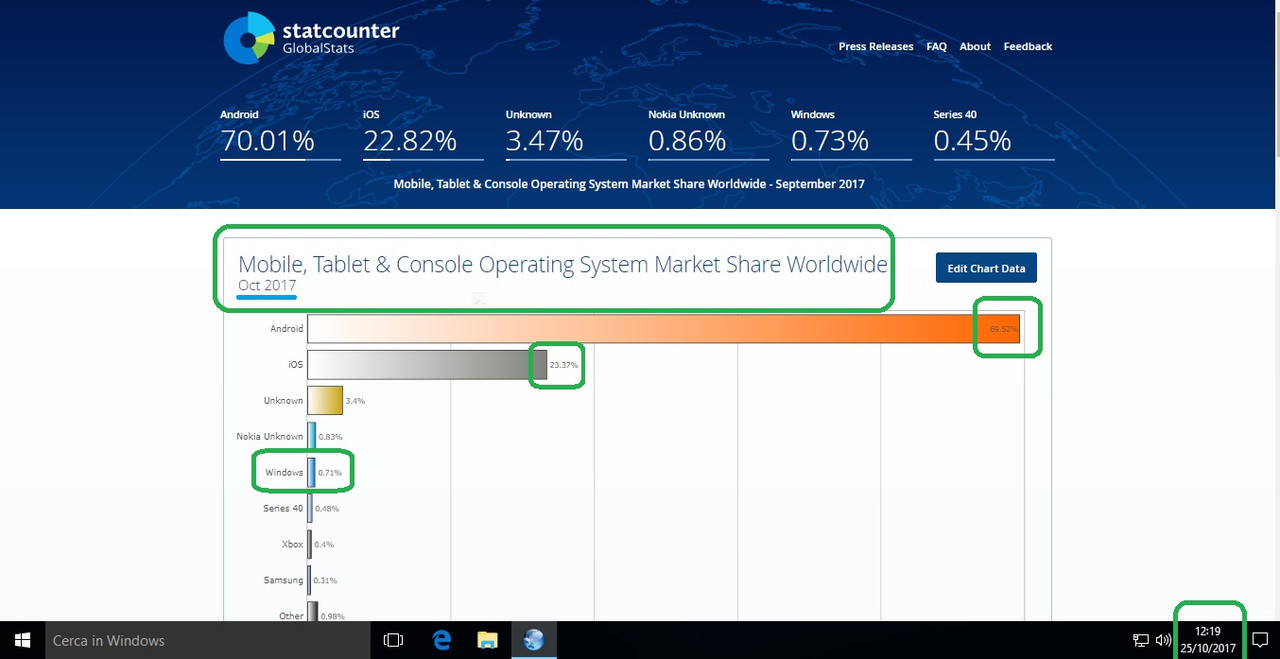Screen dimensions: 1280x659
Task: Open the Feedback link
Action: tap(1028, 47)
